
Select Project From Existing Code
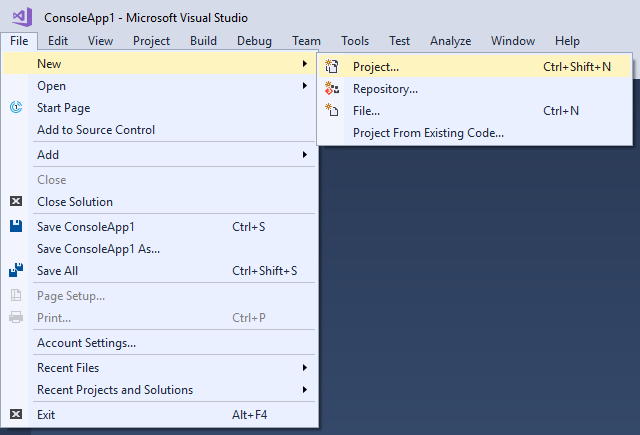[428, 133]
